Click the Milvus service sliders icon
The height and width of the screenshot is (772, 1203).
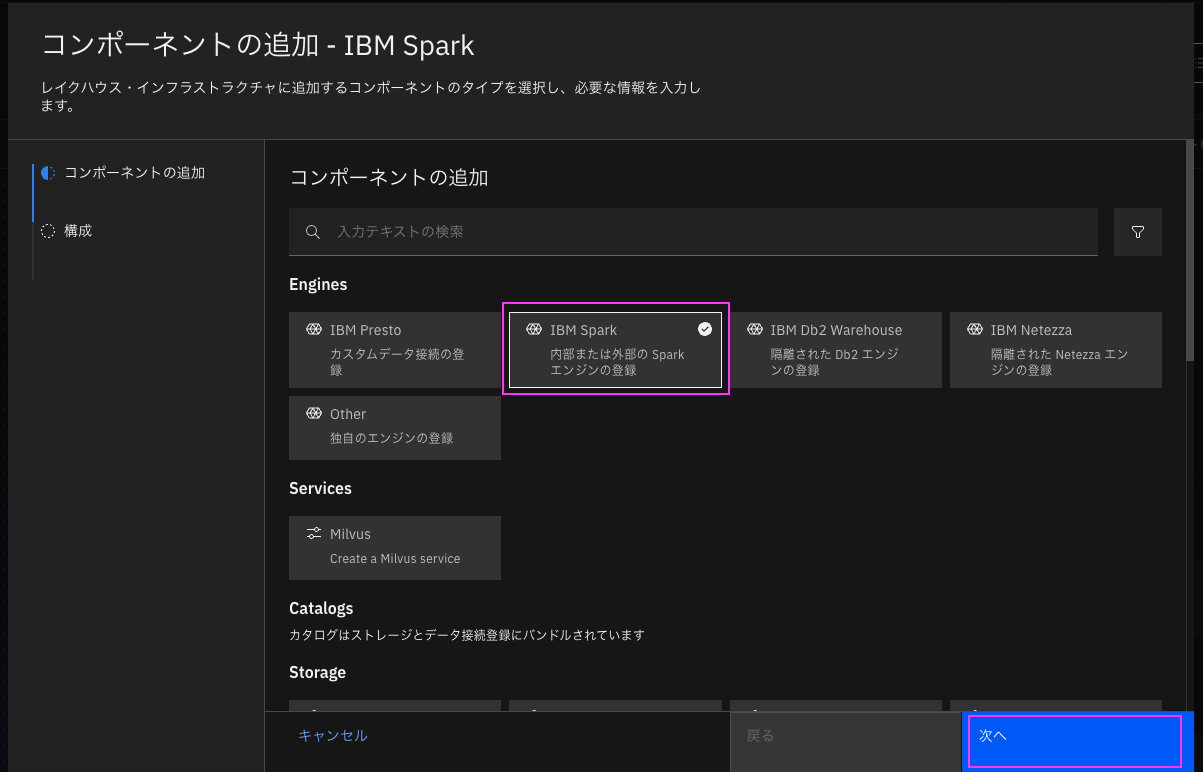point(314,533)
